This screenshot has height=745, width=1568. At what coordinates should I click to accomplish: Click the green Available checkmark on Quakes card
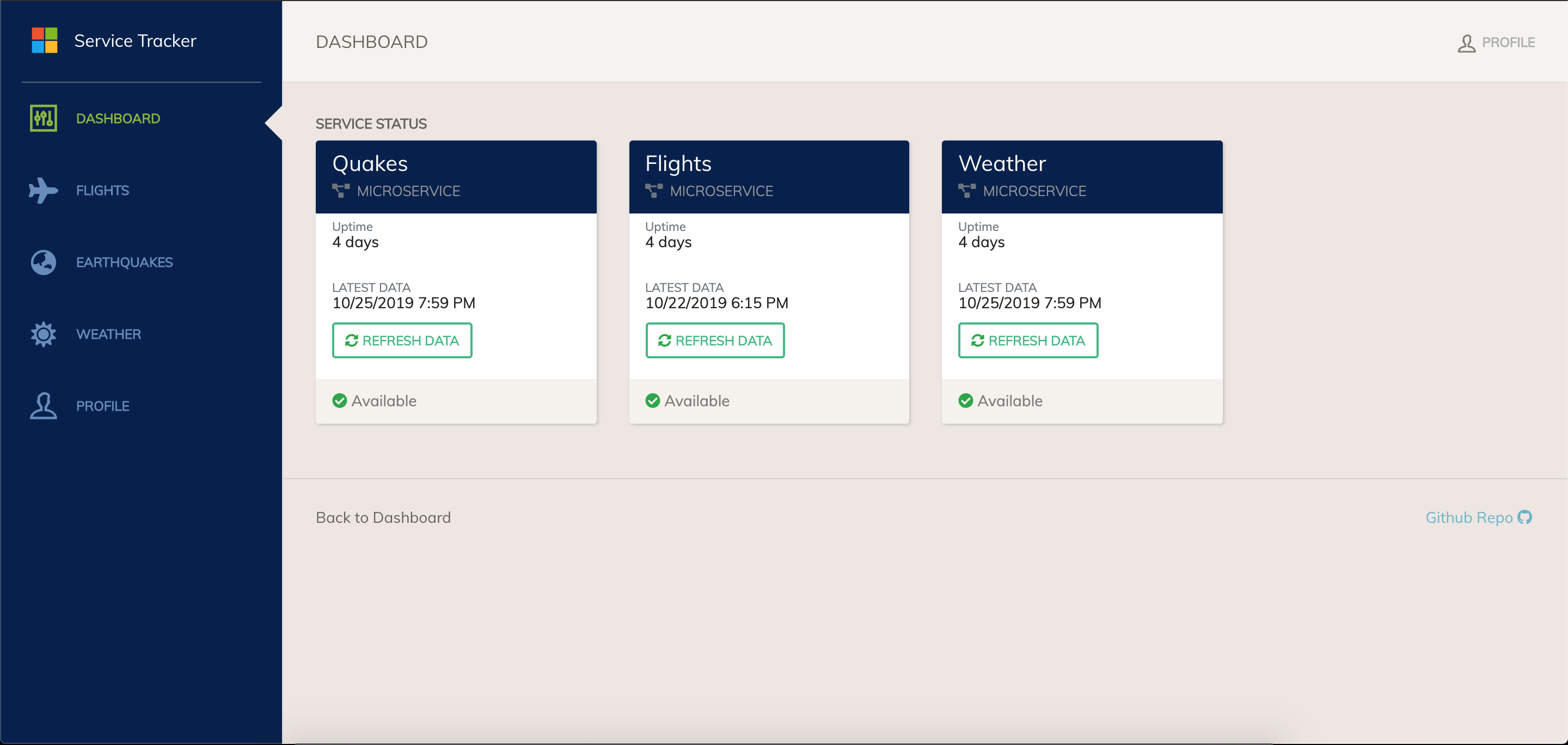click(x=340, y=400)
